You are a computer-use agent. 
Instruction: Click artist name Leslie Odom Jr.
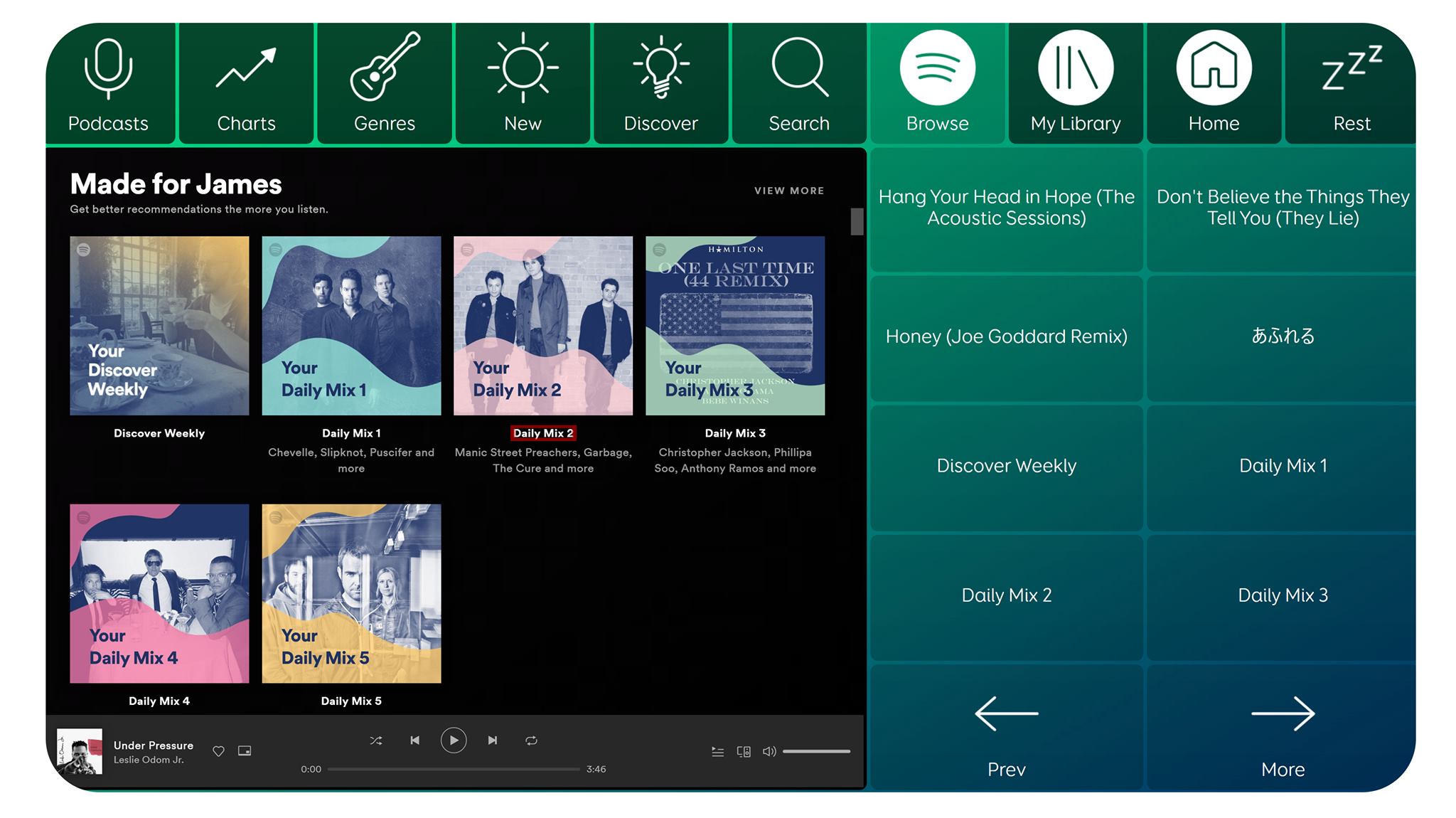pyautogui.click(x=149, y=760)
